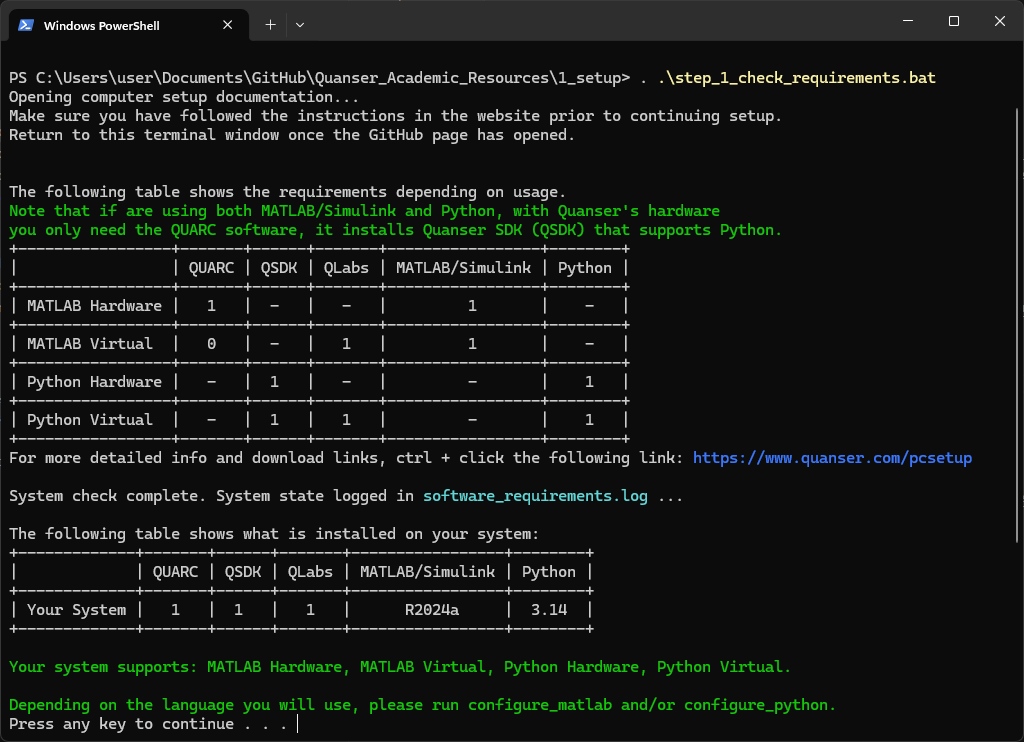Click the MATLAB/Simulink header in requirements table
Viewport: 1024px width, 742px height.
pyautogui.click(x=463, y=268)
